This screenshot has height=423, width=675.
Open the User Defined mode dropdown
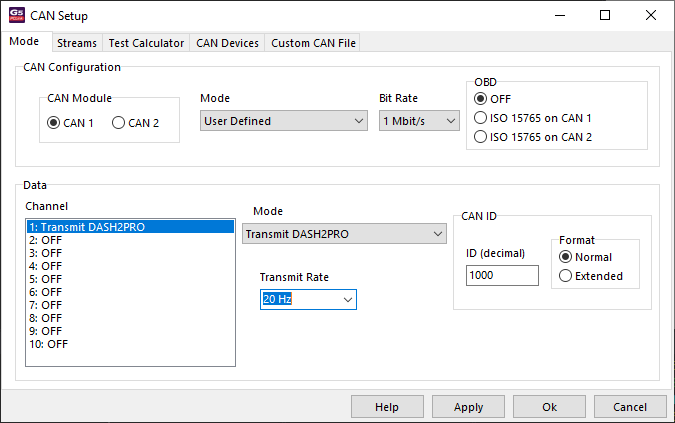pos(284,121)
